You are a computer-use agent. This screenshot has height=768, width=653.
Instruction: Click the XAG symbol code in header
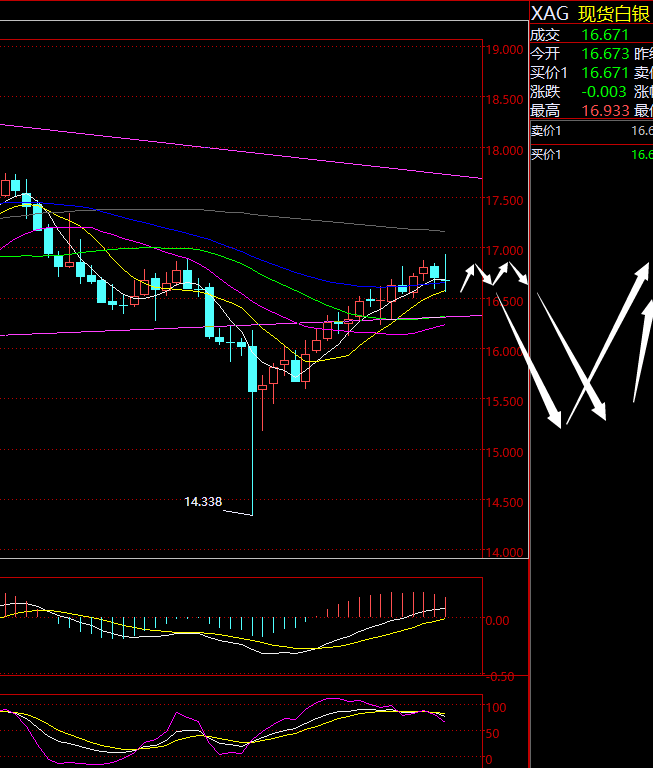tap(550, 14)
